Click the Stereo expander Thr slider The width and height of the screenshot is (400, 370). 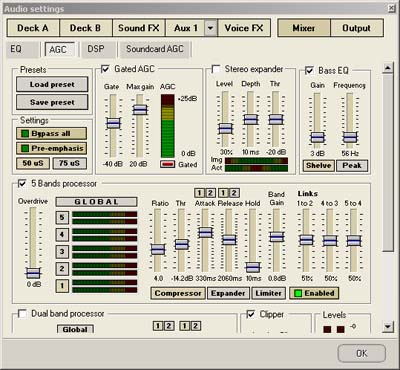click(x=276, y=119)
